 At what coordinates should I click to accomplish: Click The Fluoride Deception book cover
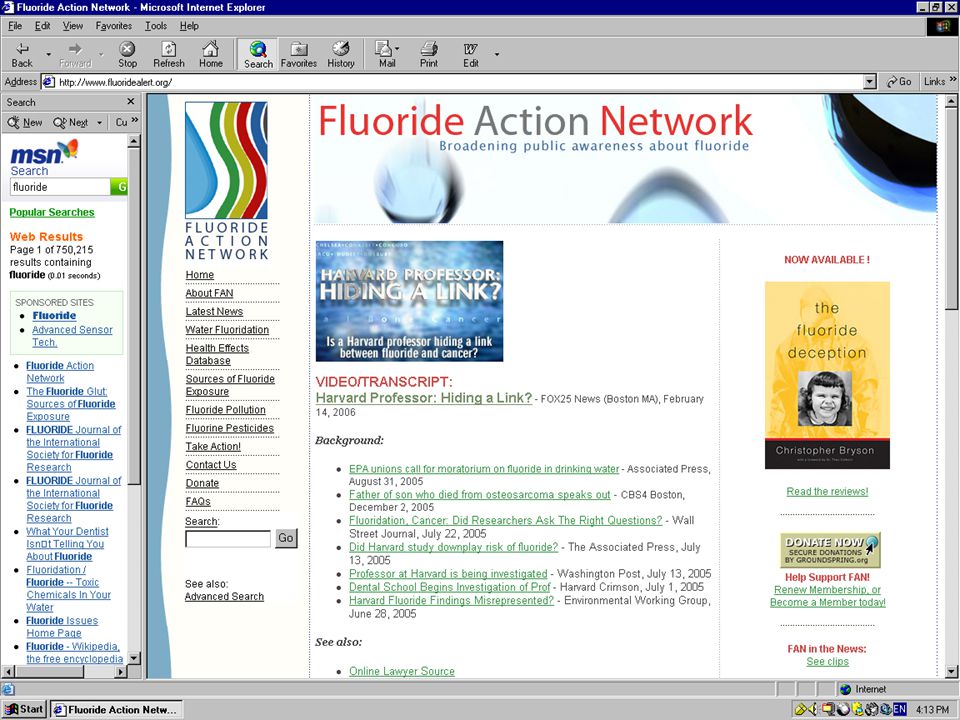point(827,375)
